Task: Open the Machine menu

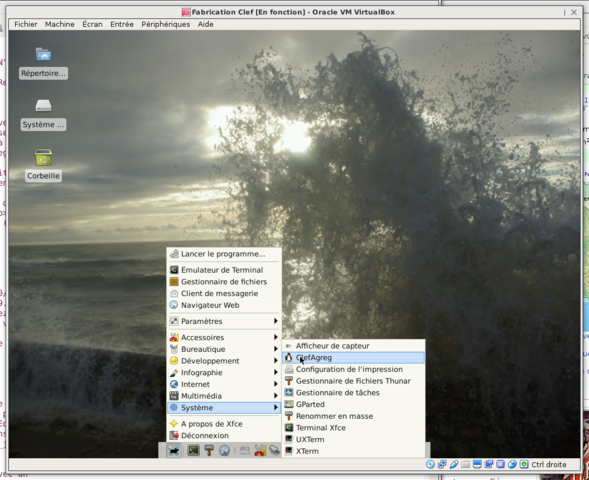Action: point(59,24)
